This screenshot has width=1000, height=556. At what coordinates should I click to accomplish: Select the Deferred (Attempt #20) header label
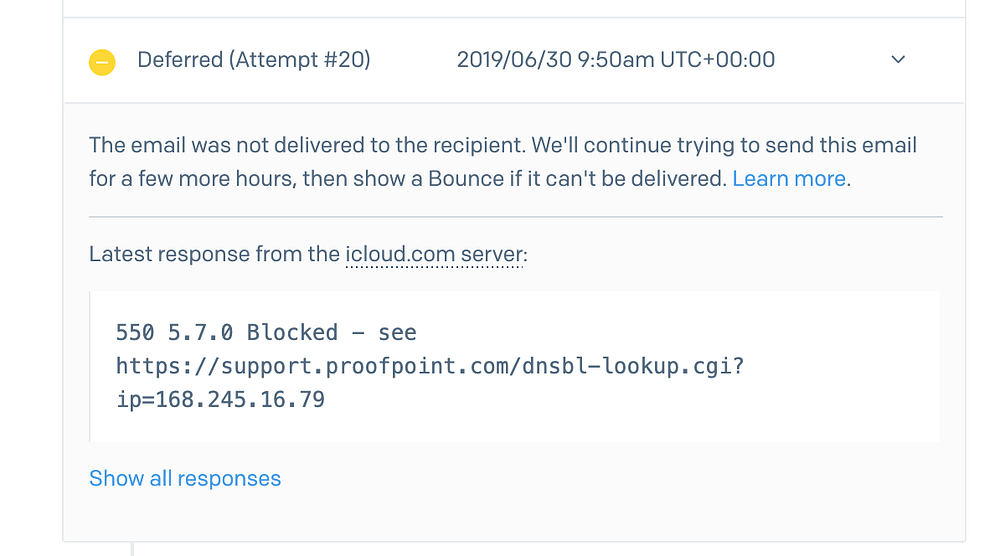coord(254,60)
